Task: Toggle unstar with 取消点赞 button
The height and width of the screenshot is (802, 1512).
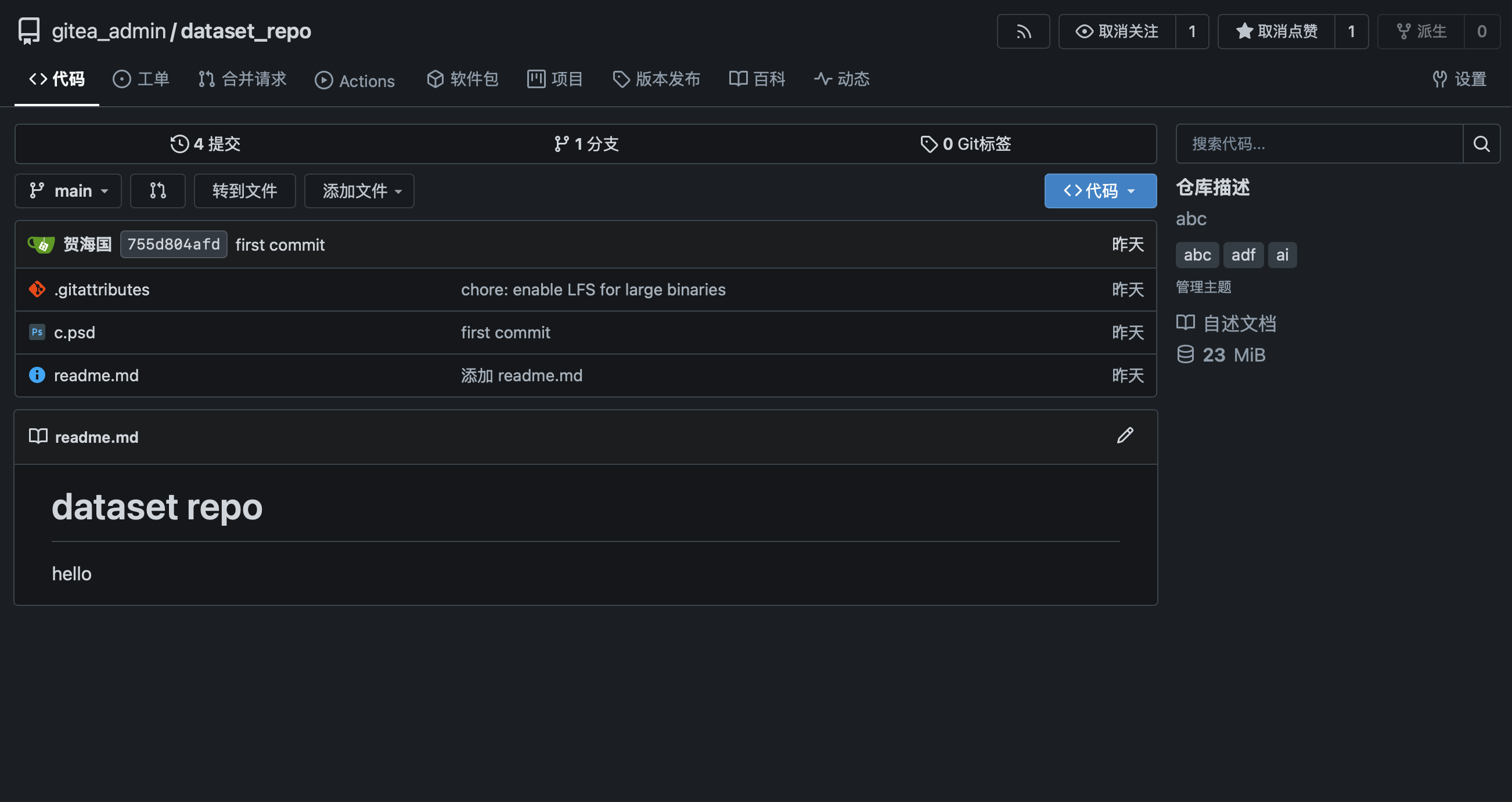Action: pyautogui.click(x=1276, y=32)
